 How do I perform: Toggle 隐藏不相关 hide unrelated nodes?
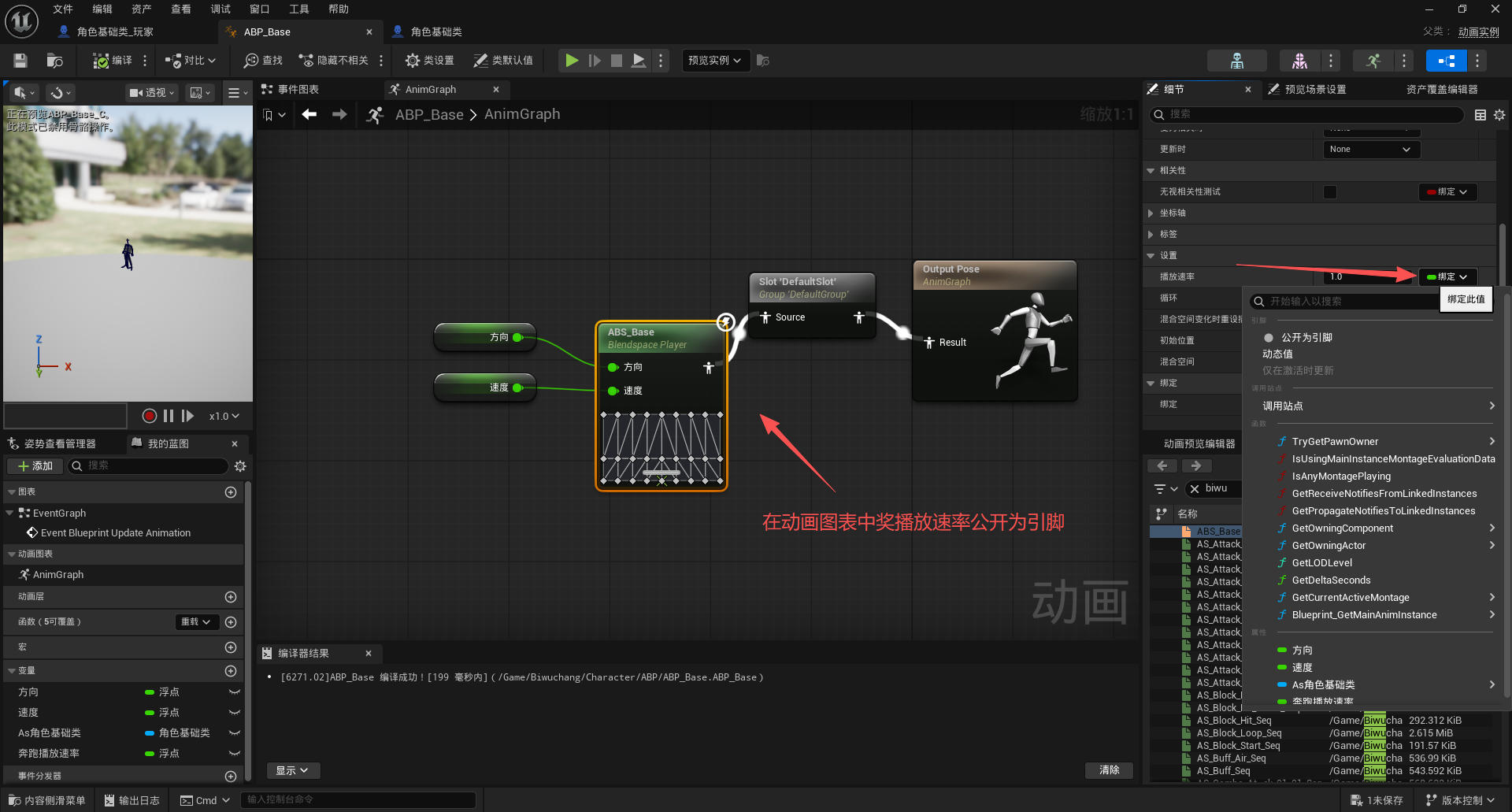(x=333, y=61)
